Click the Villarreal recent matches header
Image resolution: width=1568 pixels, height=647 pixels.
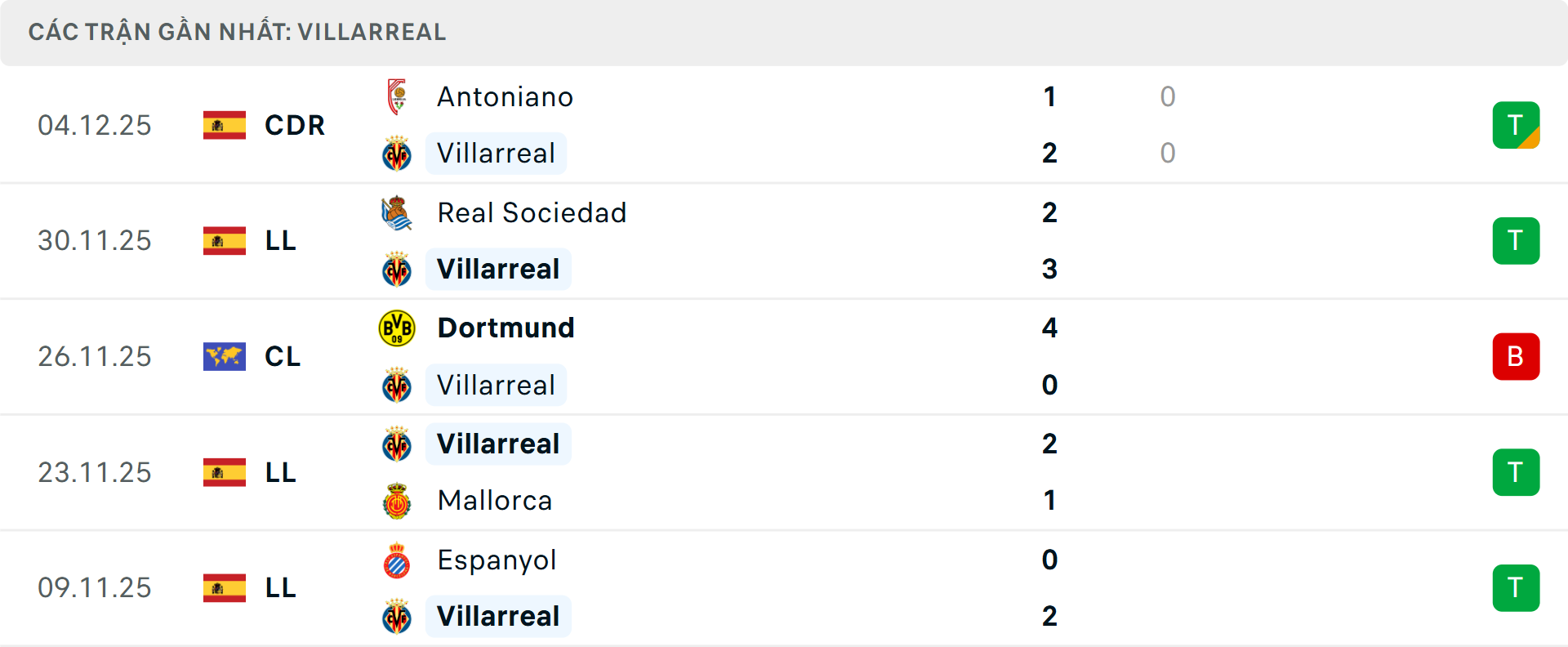[x=237, y=32]
